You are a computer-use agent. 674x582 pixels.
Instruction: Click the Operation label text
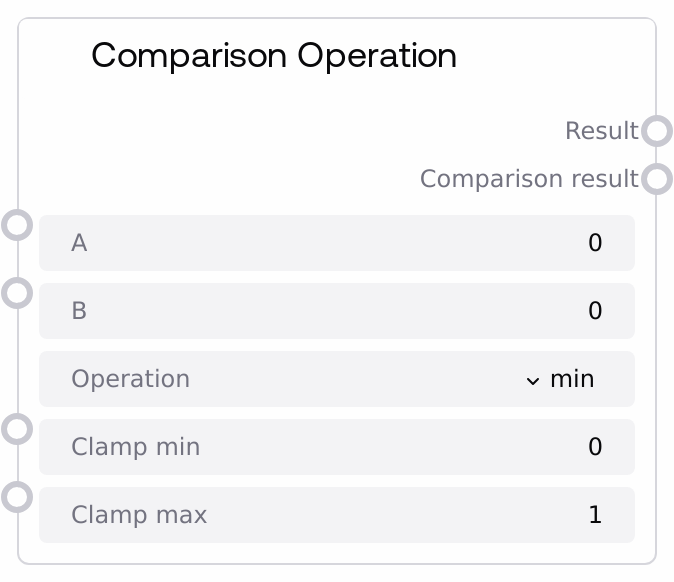(130, 379)
